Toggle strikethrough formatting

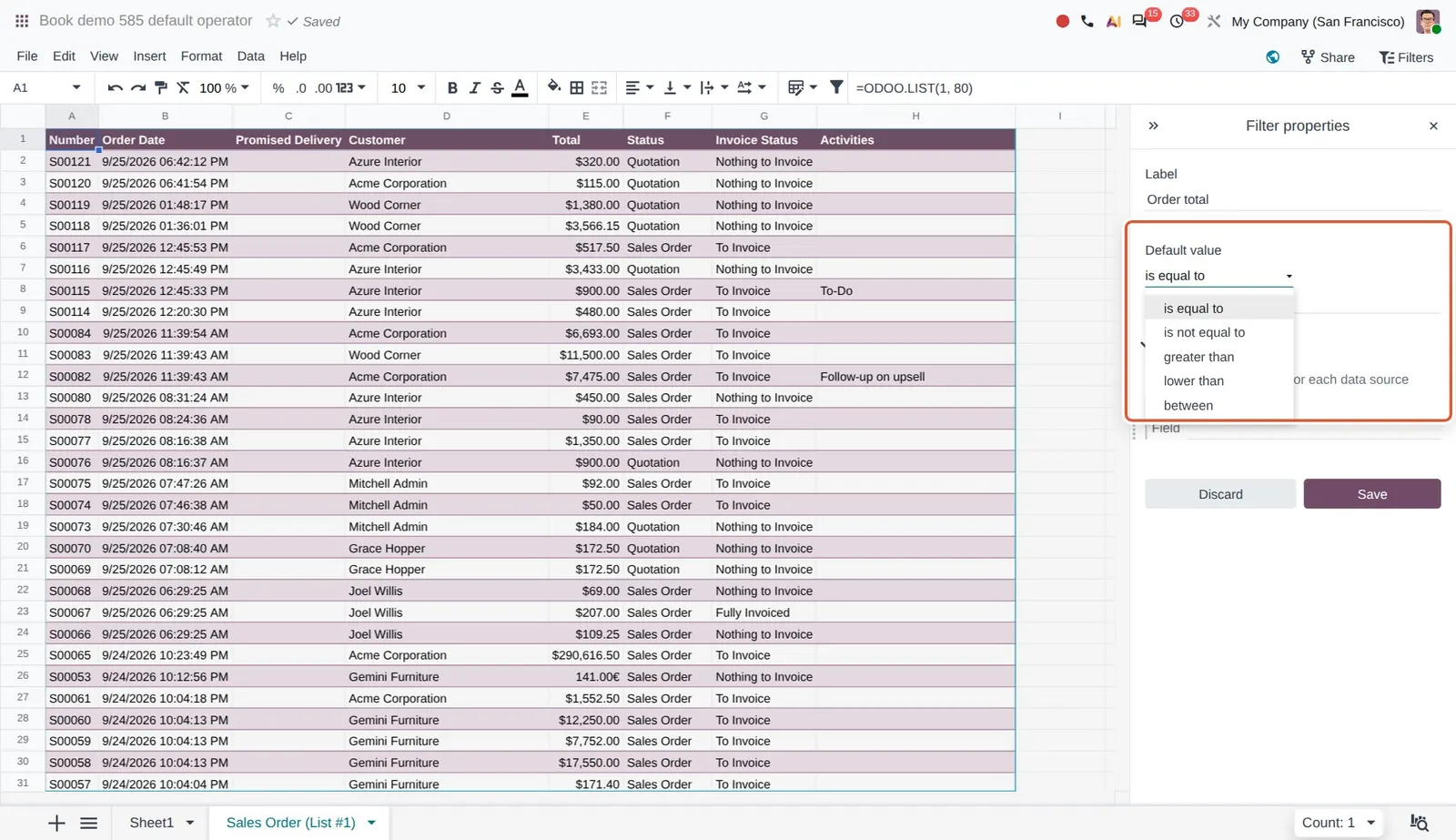click(x=497, y=88)
